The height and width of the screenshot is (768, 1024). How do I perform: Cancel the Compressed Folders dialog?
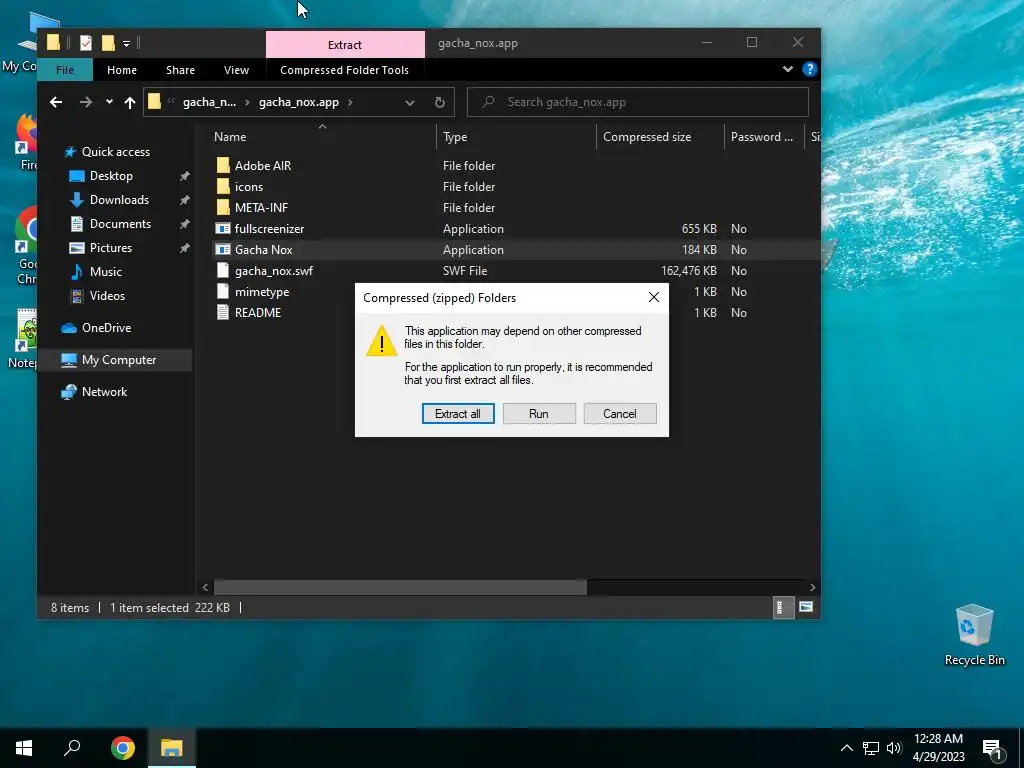620,413
